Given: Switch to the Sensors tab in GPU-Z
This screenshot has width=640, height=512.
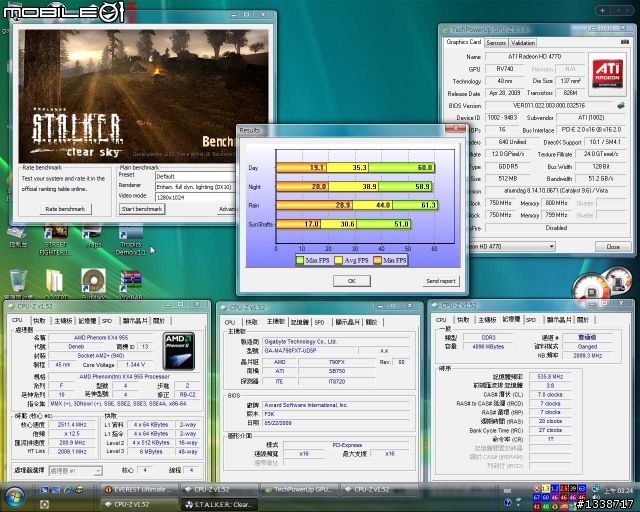Looking at the screenshot, I should (x=496, y=42).
